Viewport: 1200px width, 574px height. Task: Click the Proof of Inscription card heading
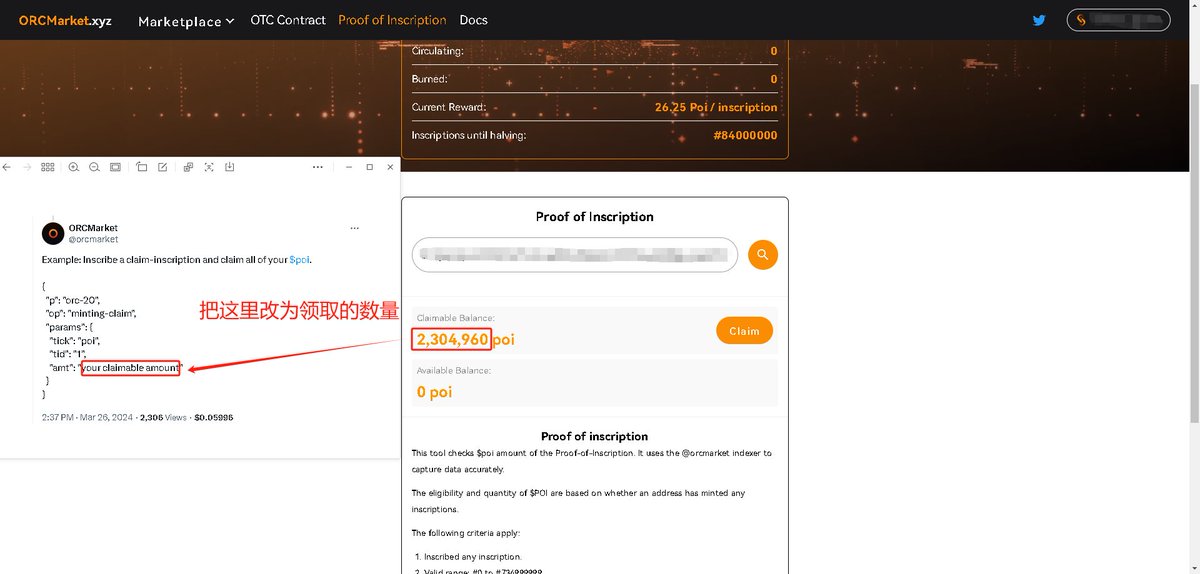pos(594,217)
